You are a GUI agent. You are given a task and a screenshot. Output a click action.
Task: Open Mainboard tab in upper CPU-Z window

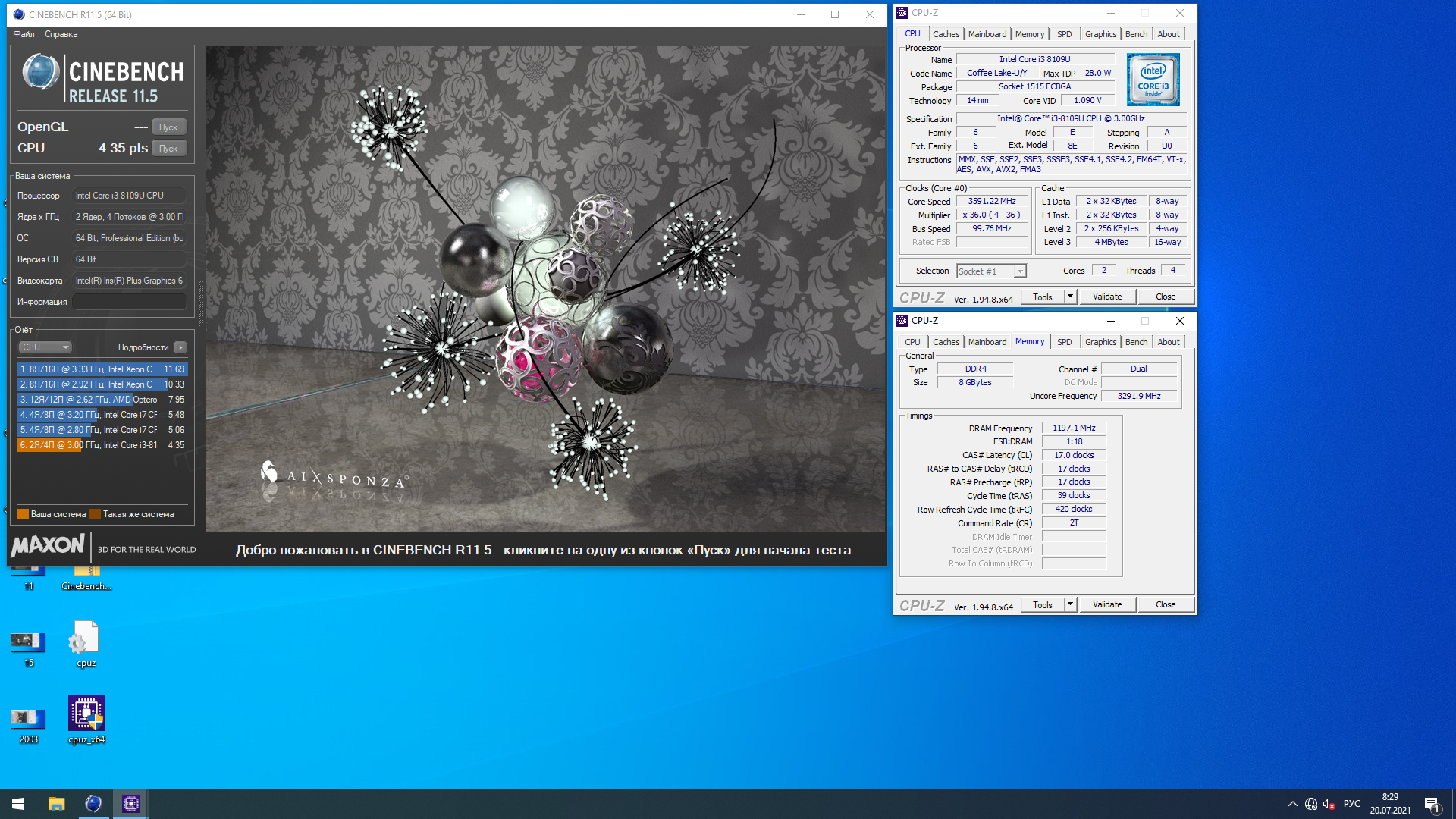(987, 34)
